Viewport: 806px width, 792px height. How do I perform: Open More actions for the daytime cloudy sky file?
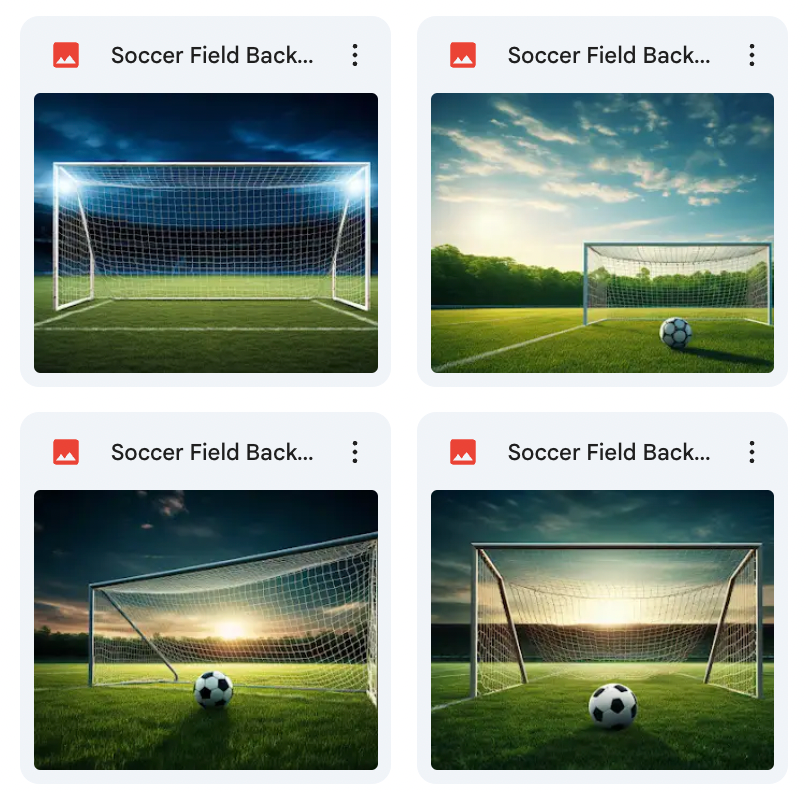[752, 55]
